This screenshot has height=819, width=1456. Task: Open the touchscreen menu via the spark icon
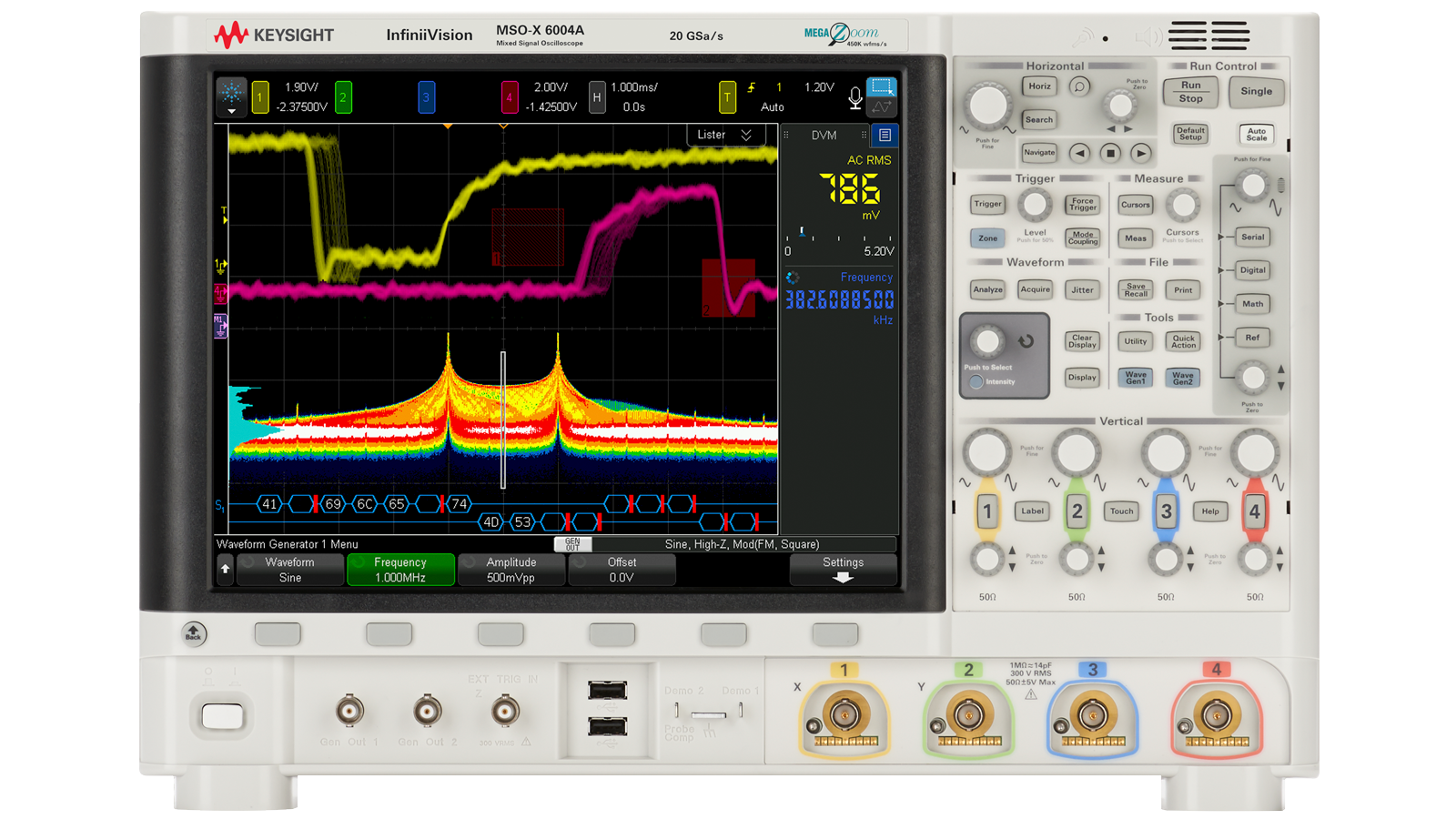(x=232, y=92)
